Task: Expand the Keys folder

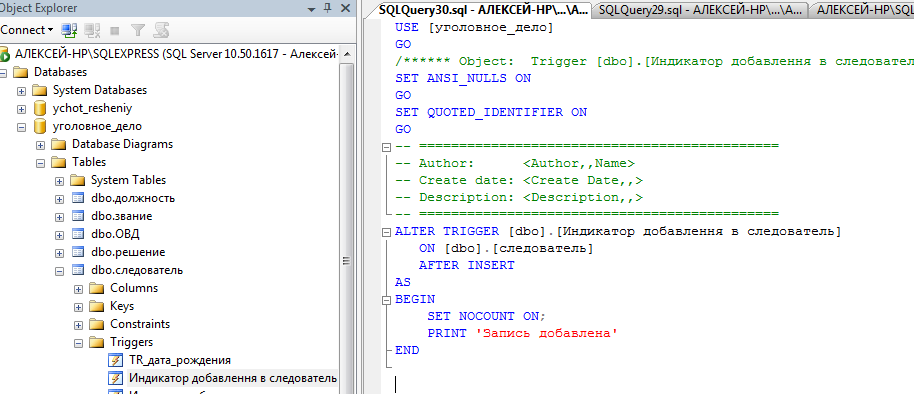Action: [x=78, y=307]
